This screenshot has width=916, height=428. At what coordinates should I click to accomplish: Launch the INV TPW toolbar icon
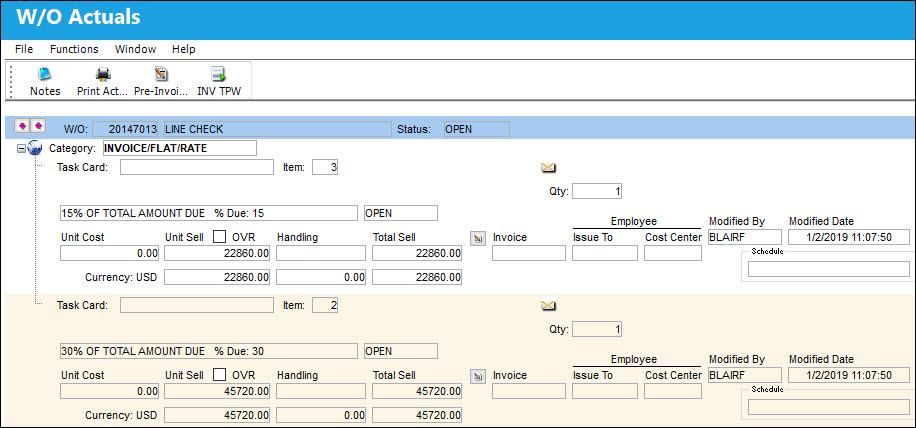point(219,74)
